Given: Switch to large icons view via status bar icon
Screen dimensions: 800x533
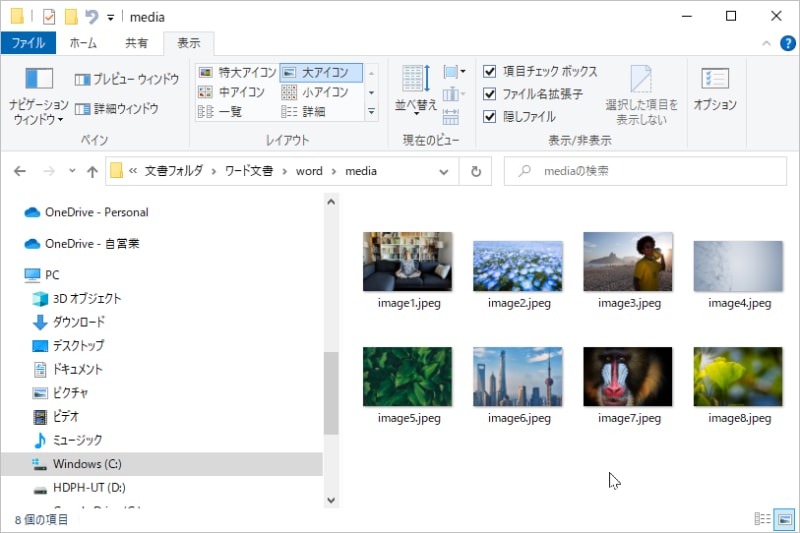Looking at the screenshot, I should click(x=784, y=519).
